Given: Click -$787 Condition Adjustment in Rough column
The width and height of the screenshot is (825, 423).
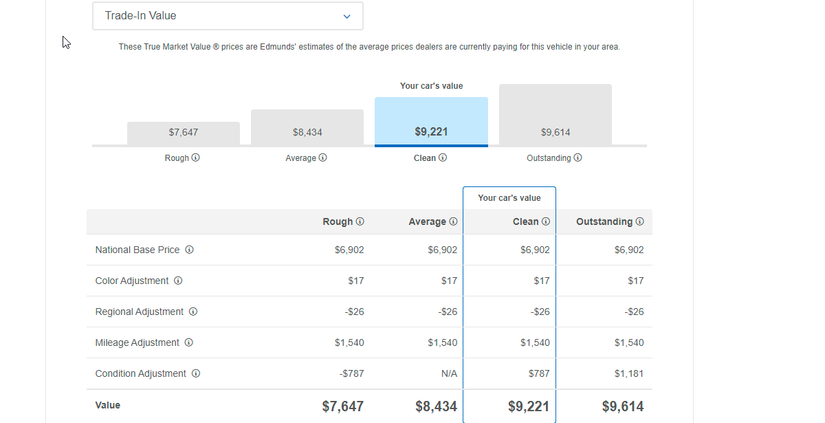Looking at the screenshot, I should [x=351, y=374].
